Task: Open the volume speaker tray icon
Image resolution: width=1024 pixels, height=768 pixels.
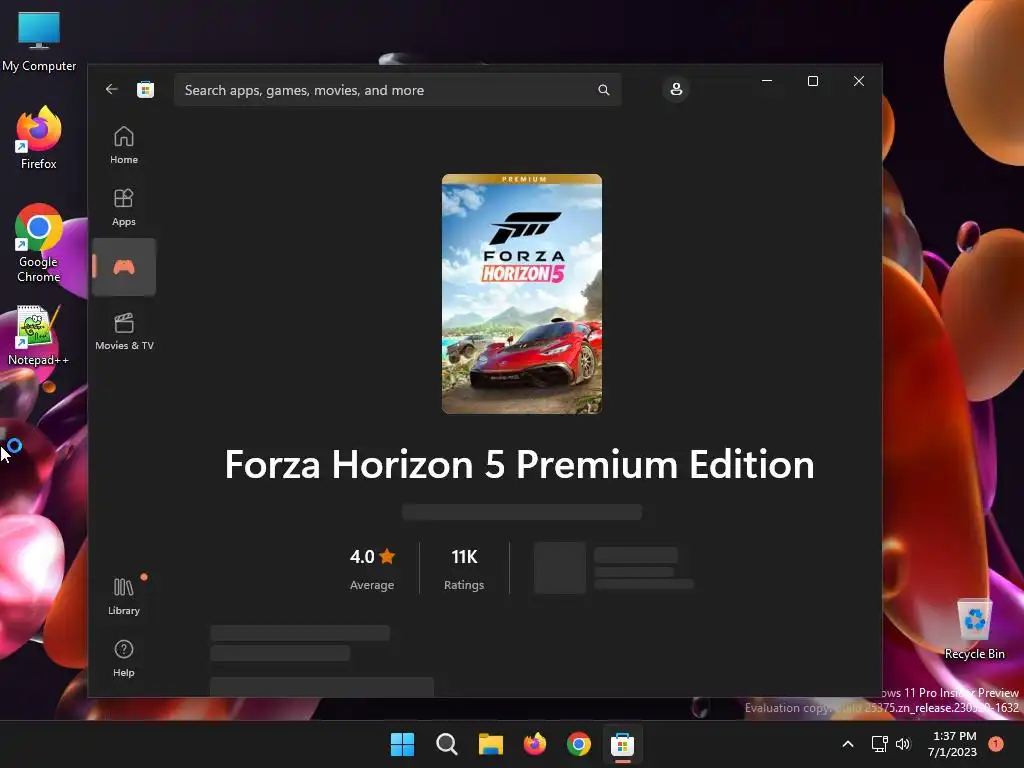Action: click(x=903, y=744)
